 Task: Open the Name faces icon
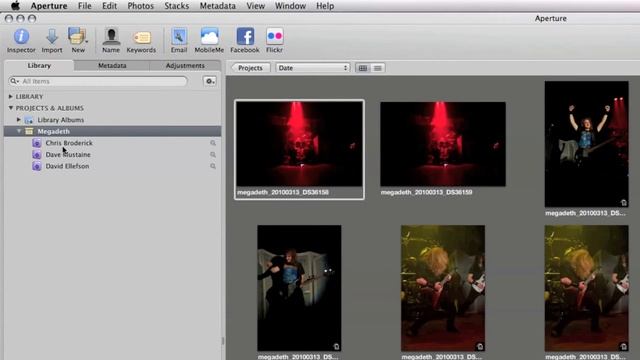pos(111,36)
